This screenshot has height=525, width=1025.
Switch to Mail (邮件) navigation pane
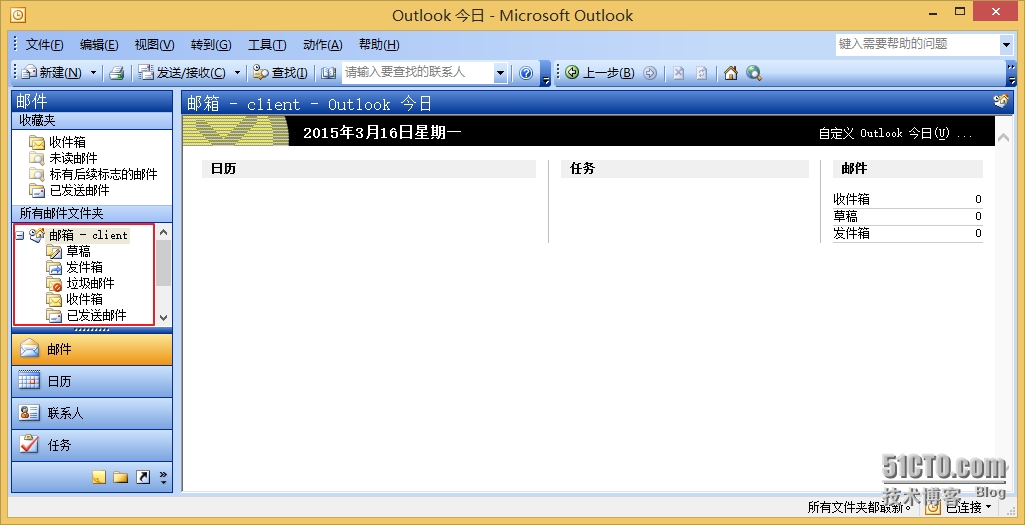92,349
